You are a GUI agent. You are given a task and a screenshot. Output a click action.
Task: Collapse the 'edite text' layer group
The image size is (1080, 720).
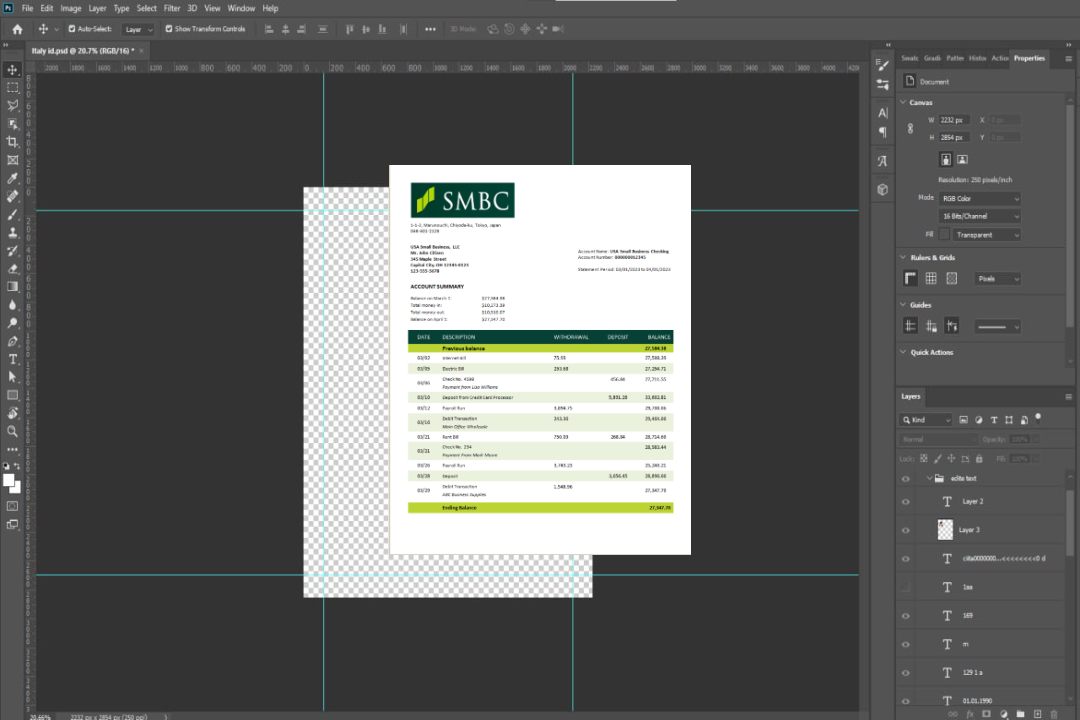(x=928, y=478)
